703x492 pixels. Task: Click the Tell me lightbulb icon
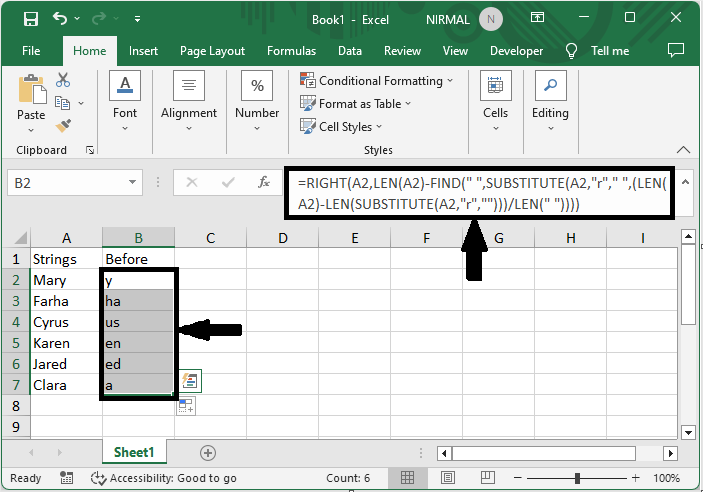[x=573, y=51]
